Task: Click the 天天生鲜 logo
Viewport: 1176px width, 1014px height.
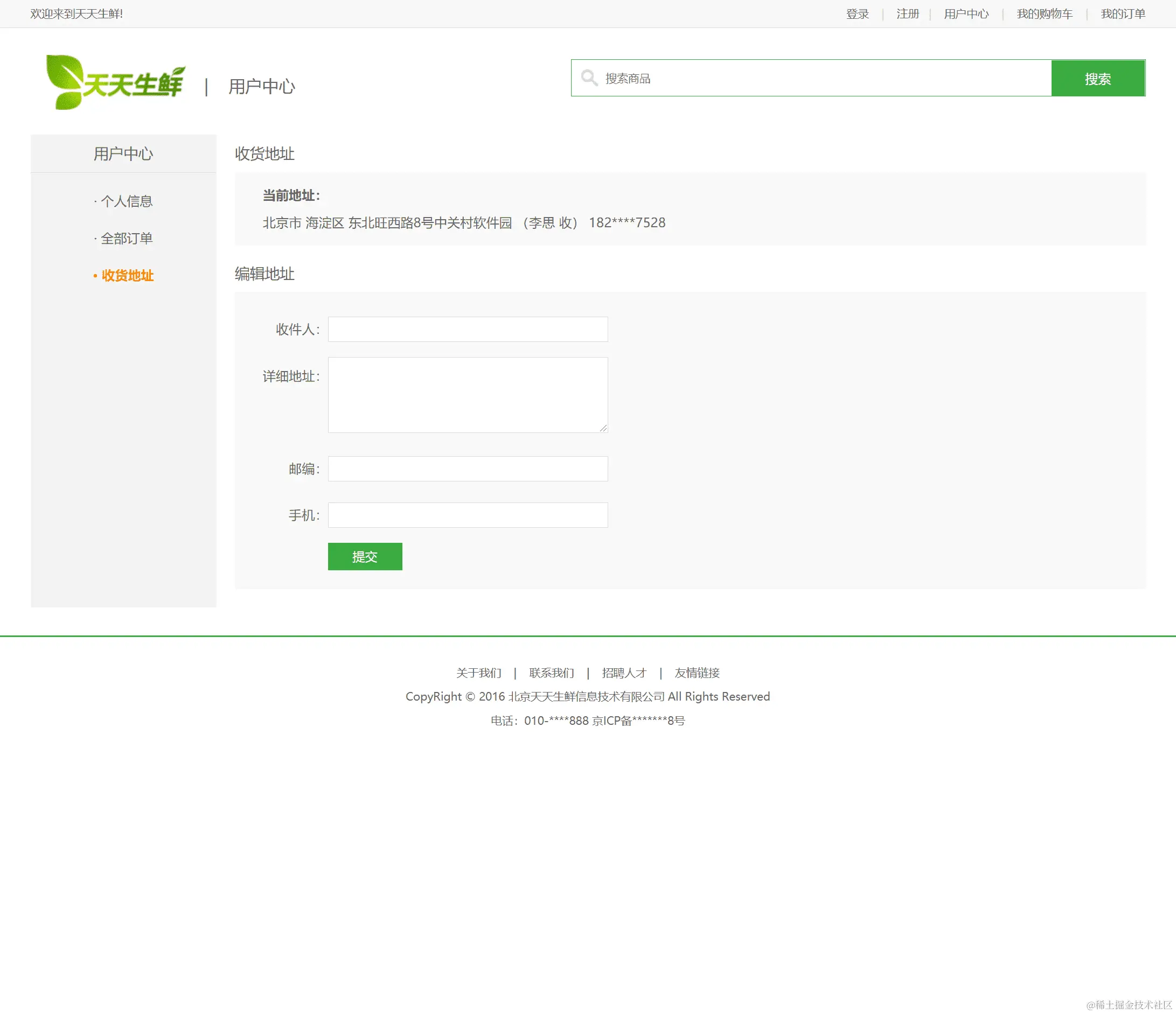Action: tap(116, 81)
